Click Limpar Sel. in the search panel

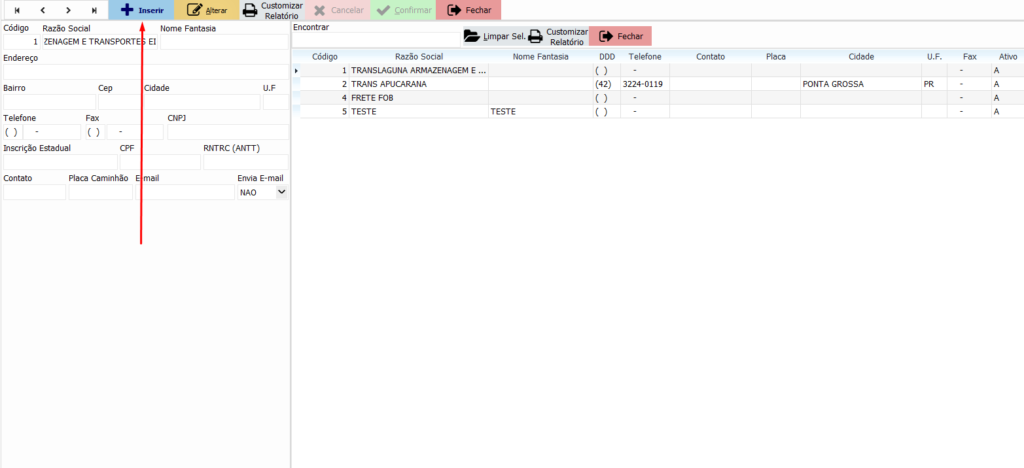click(x=493, y=36)
